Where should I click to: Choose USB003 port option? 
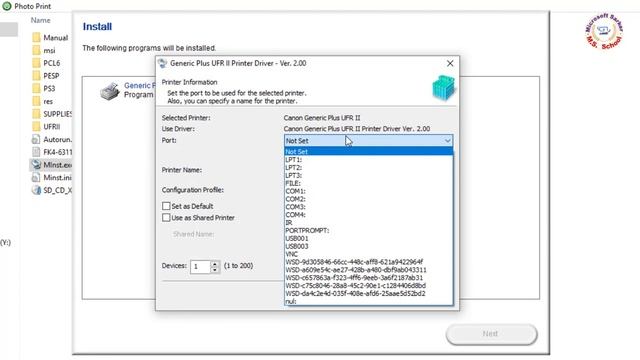(x=369, y=246)
